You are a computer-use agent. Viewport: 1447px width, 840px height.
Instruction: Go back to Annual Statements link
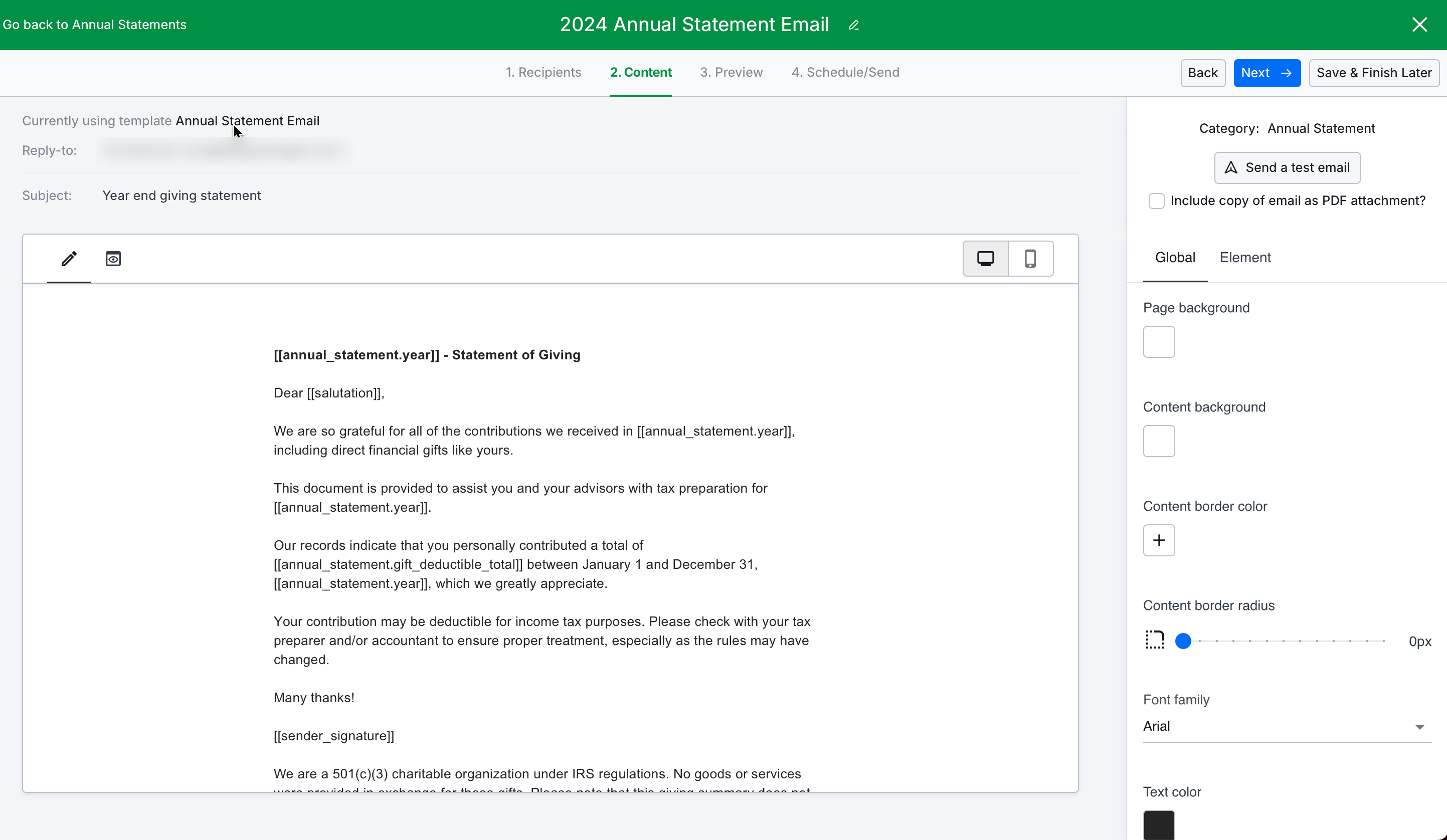point(95,25)
